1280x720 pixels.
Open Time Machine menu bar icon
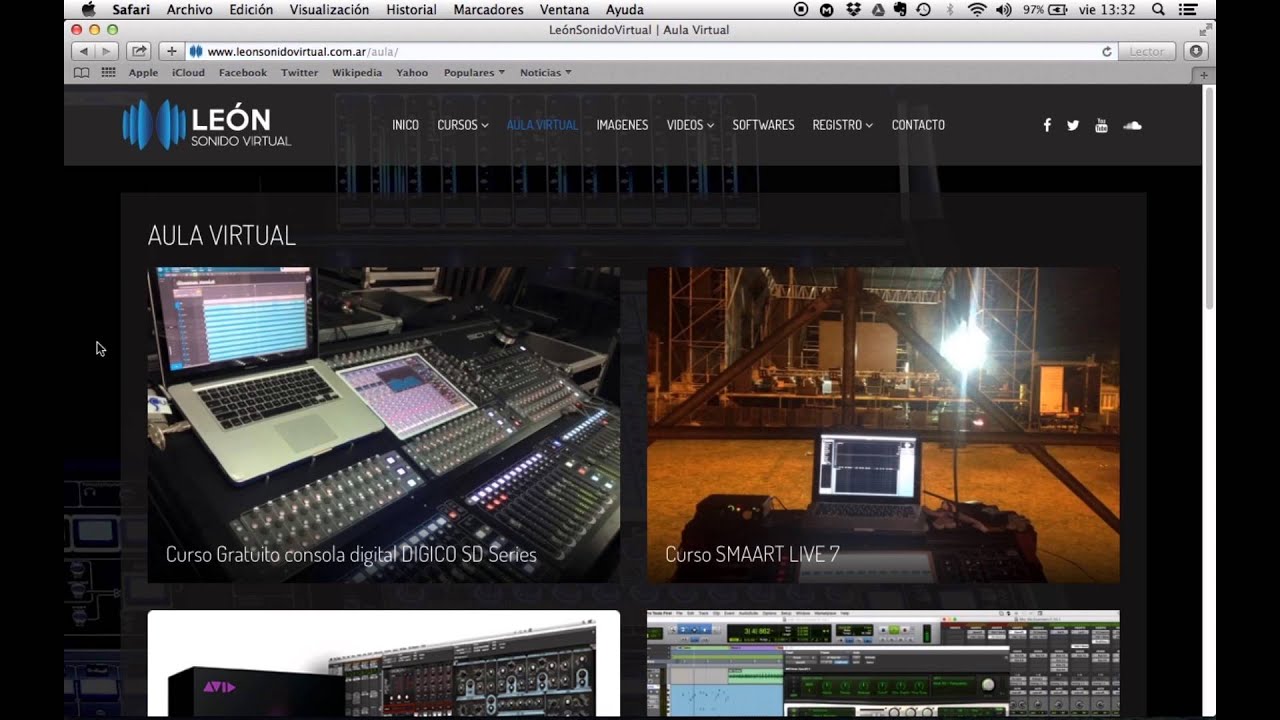(923, 10)
